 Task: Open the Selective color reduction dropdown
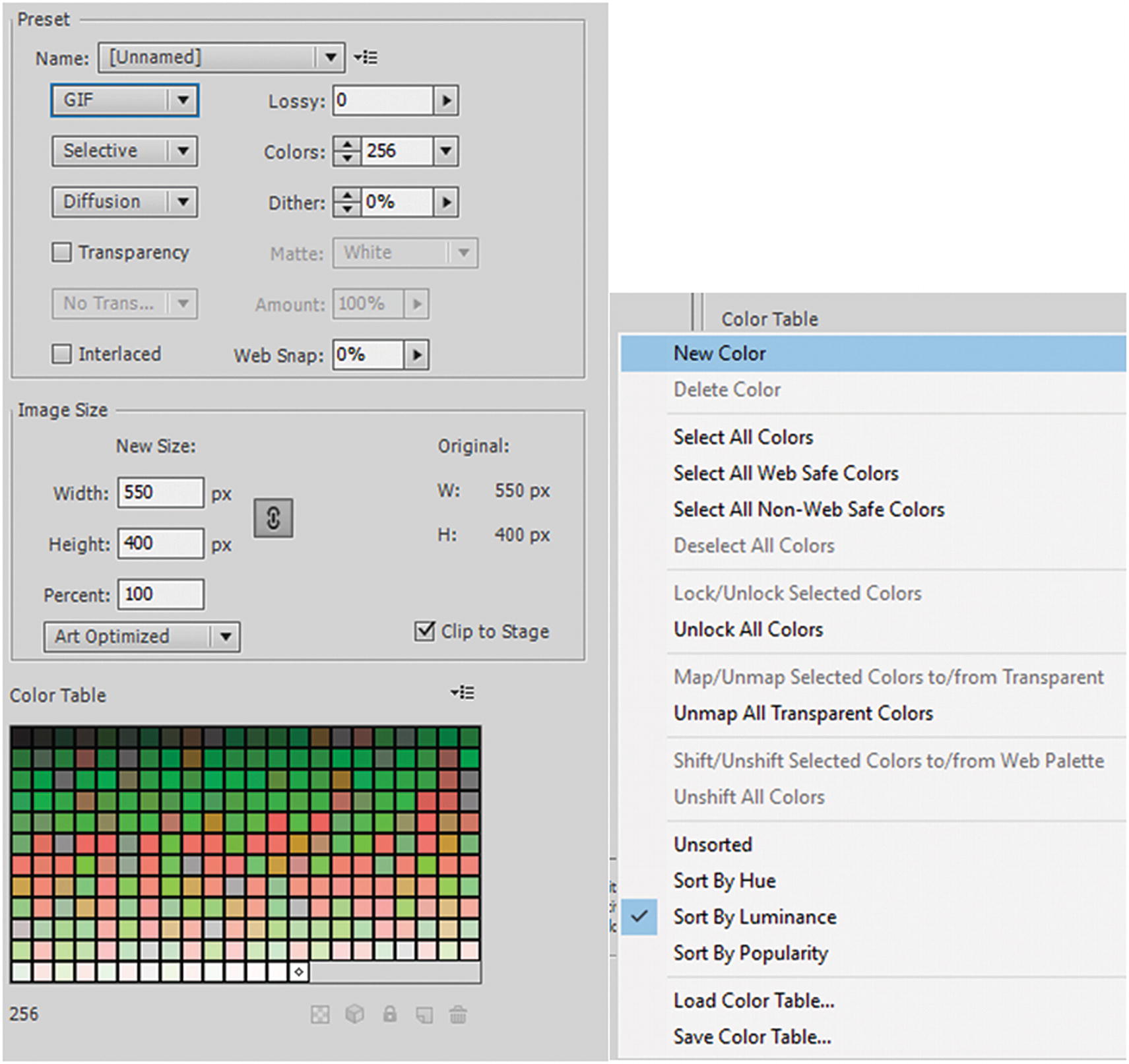(124, 151)
